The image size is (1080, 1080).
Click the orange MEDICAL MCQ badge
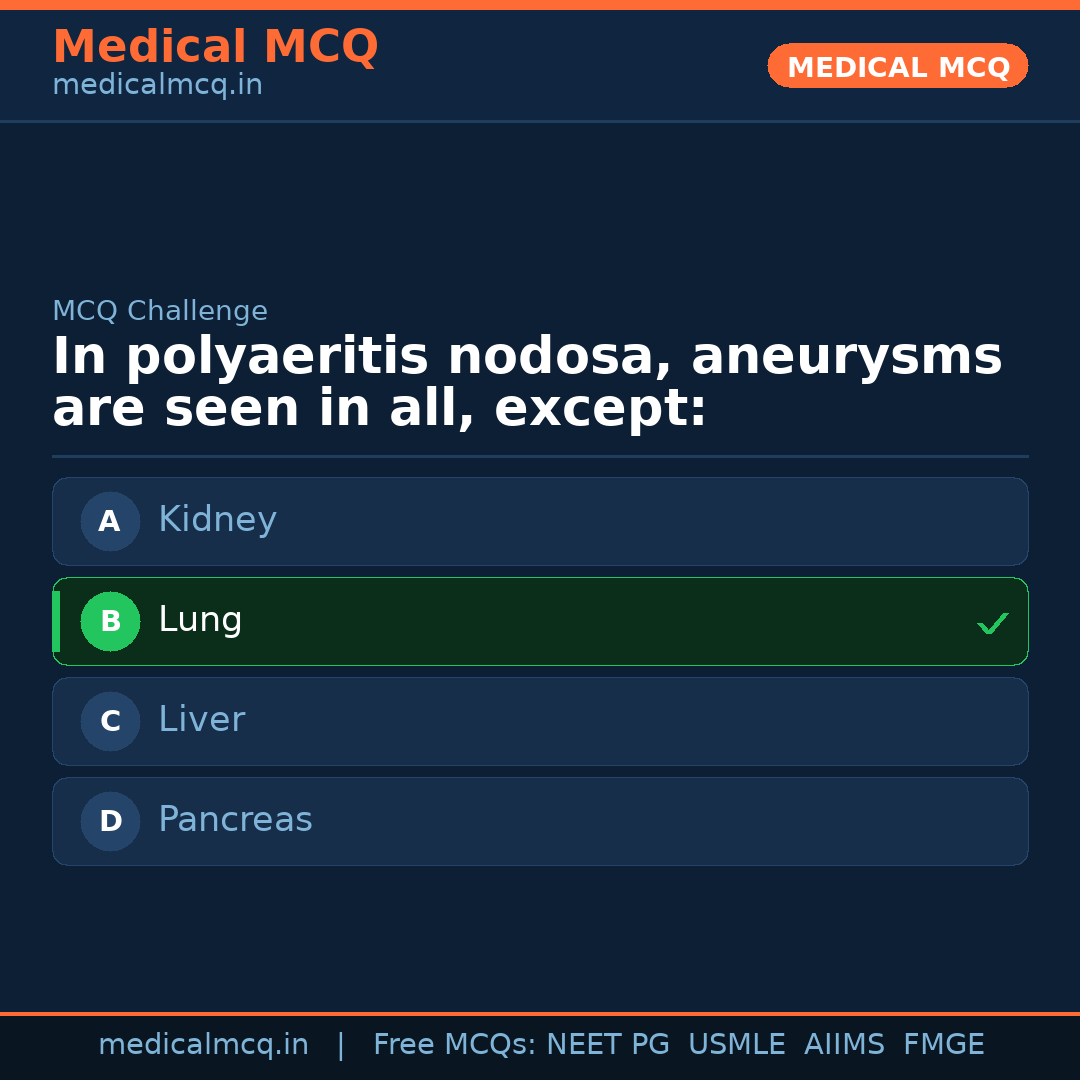(897, 66)
